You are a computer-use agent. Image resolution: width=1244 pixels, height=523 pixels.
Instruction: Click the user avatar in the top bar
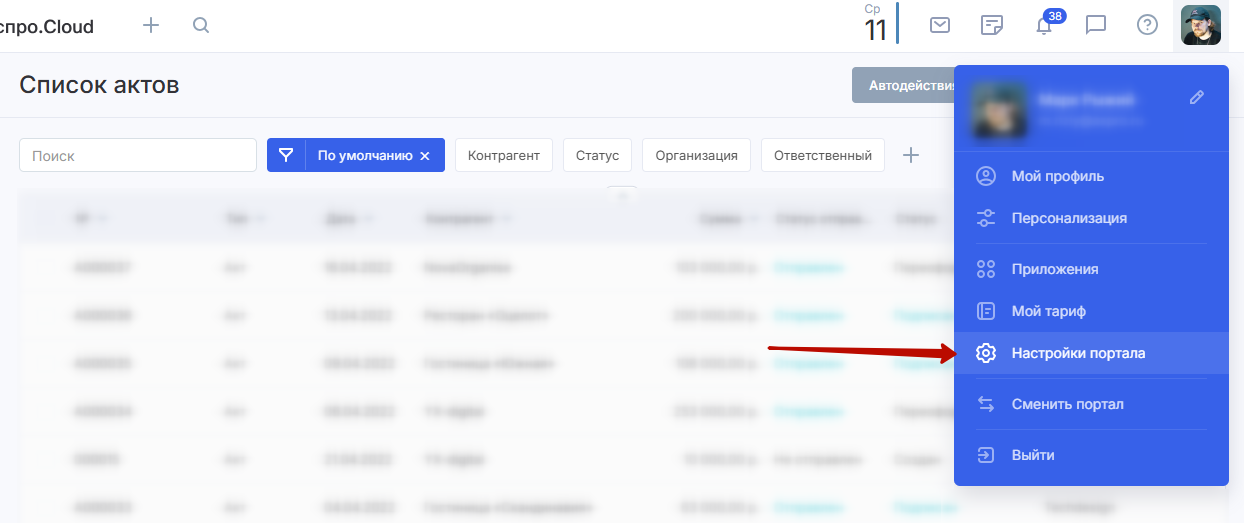pyautogui.click(x=1200, y=26)
